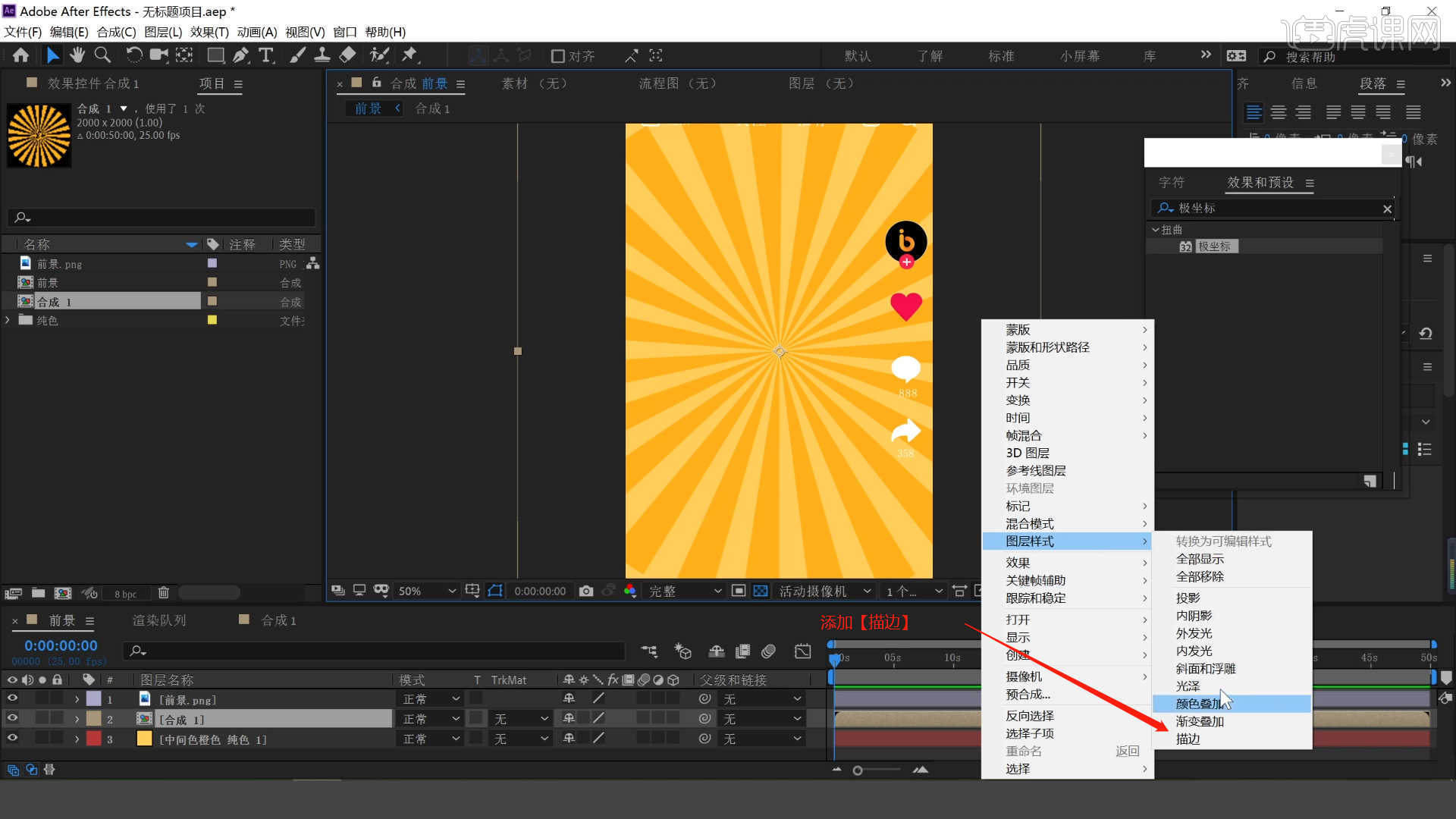The height and width of the screenshot is (819, 1456).
Task: Toggle quality switch on 前景.png layer
Action: point(598,698)
